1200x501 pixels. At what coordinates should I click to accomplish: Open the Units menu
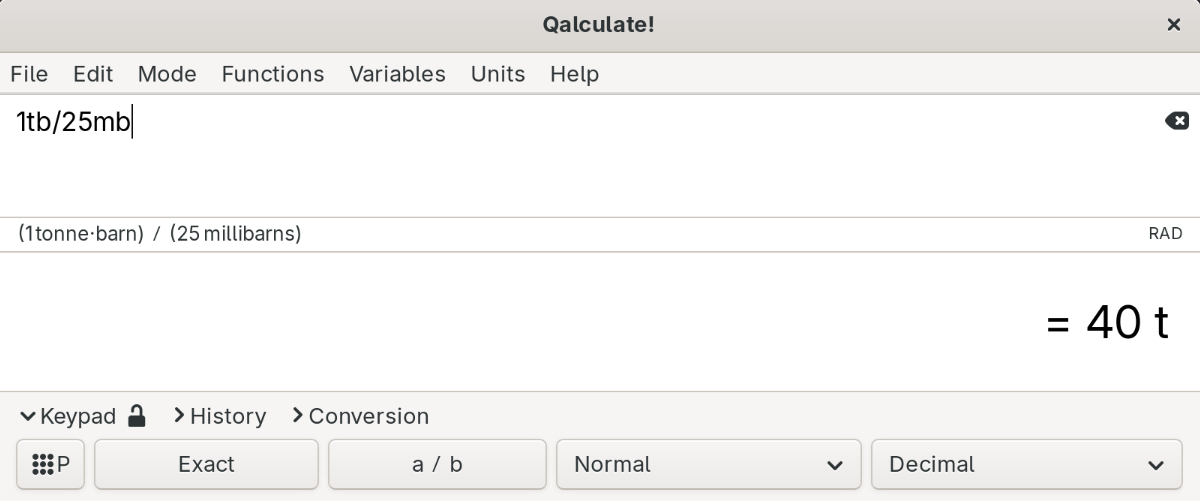point(498,74)
